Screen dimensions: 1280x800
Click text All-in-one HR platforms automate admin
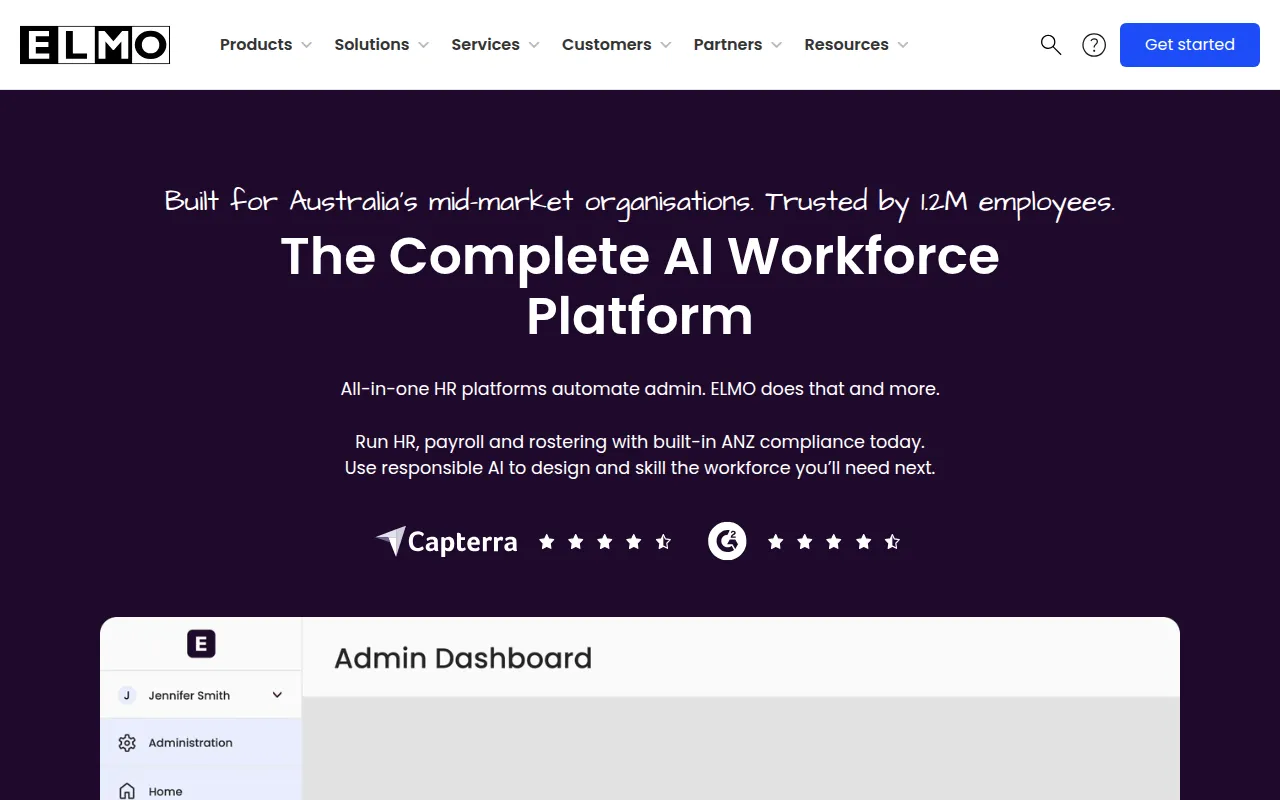(x=522, y=389)
